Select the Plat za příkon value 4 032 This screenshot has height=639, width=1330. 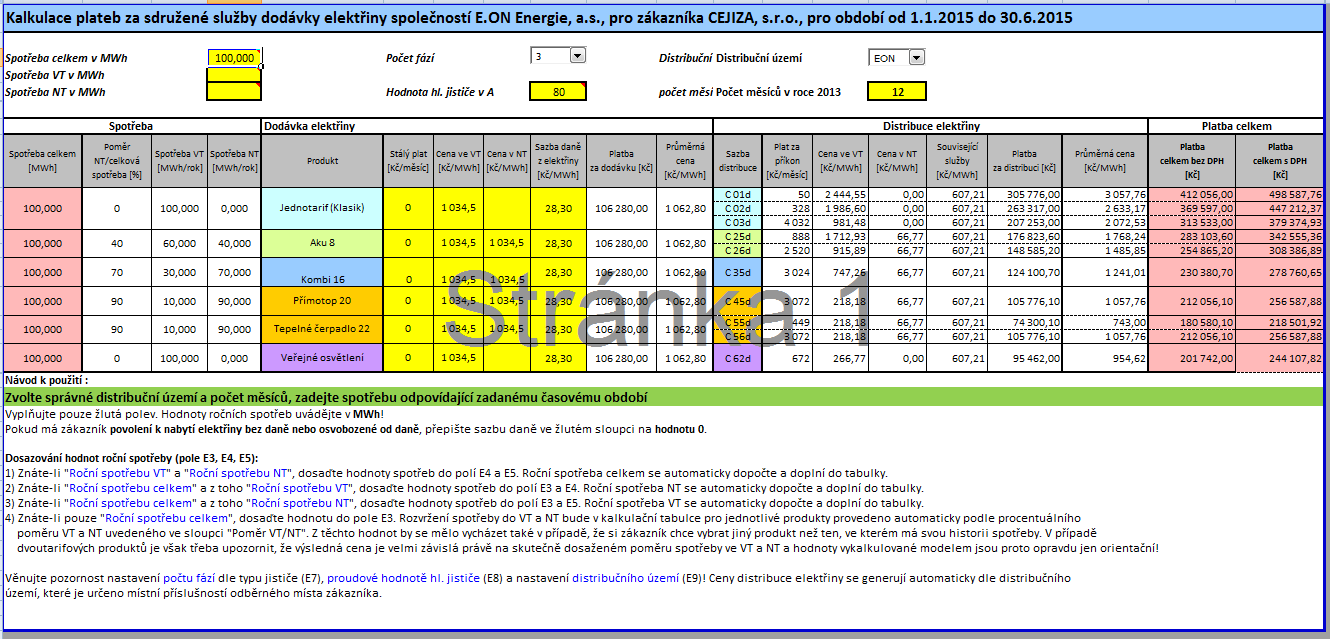(x=787, y=222)
